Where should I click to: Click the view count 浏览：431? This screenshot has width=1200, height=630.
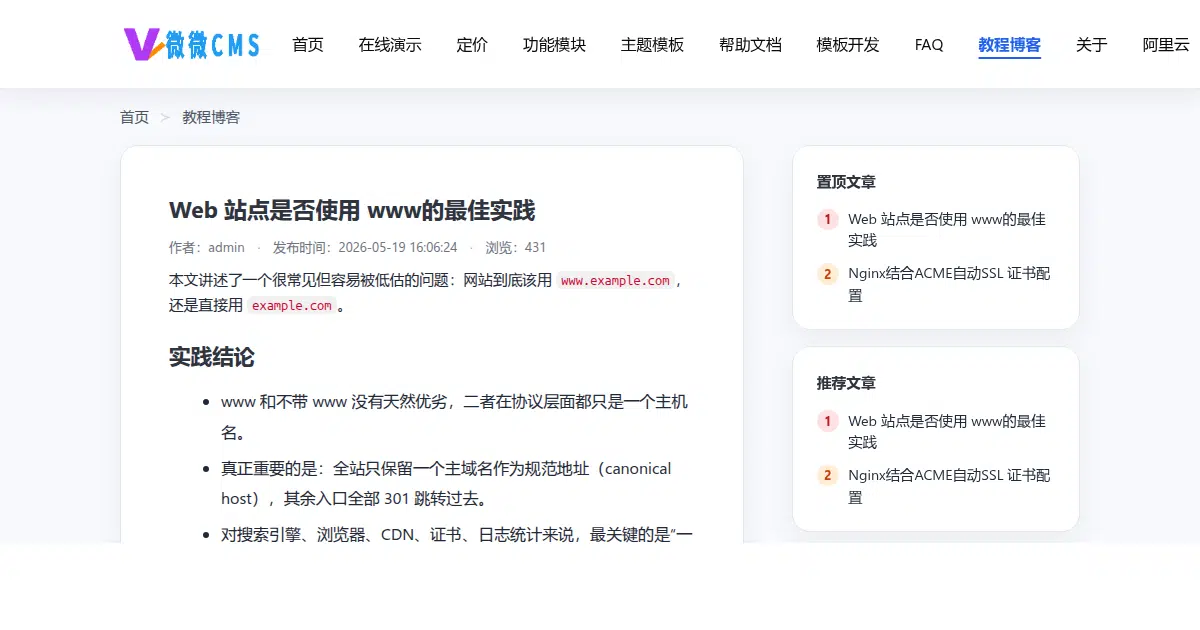tap(516, 247)
